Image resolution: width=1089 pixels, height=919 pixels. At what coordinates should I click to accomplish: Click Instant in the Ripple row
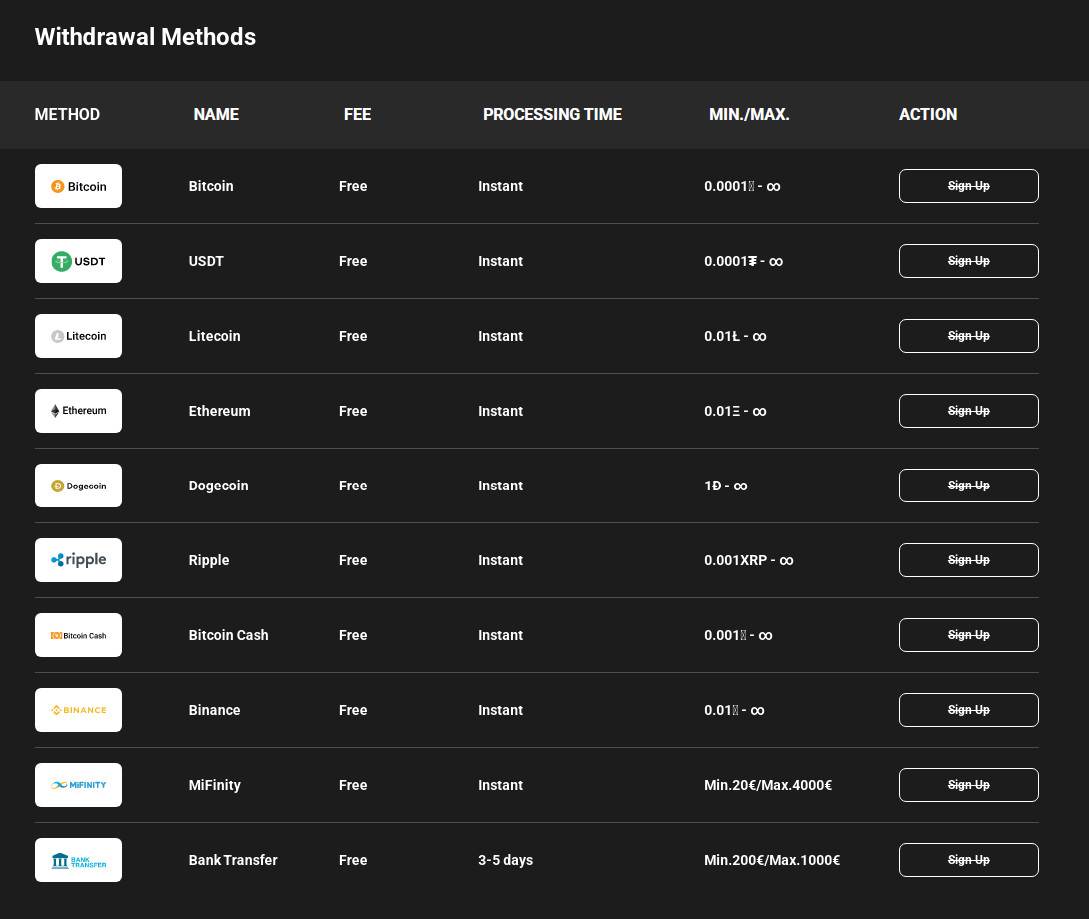(x=500, y=560)
